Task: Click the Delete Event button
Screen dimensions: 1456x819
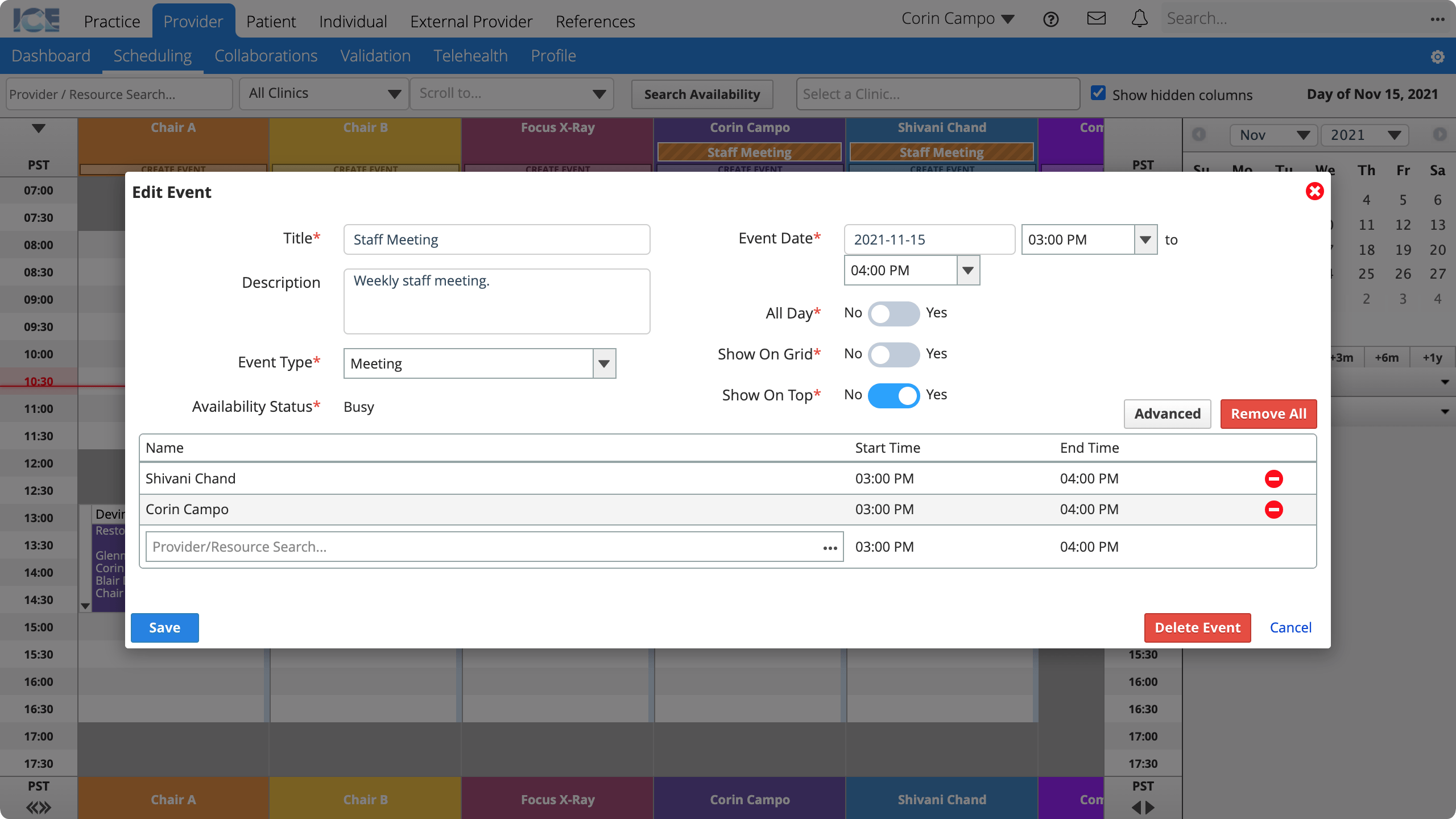Action: coord(1198,628)
